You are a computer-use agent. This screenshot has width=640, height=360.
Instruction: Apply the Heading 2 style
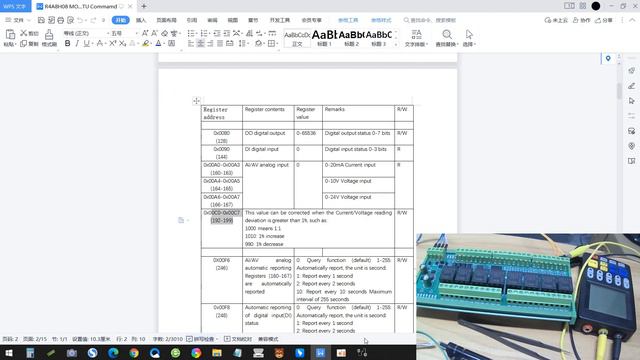pos(351,38)
